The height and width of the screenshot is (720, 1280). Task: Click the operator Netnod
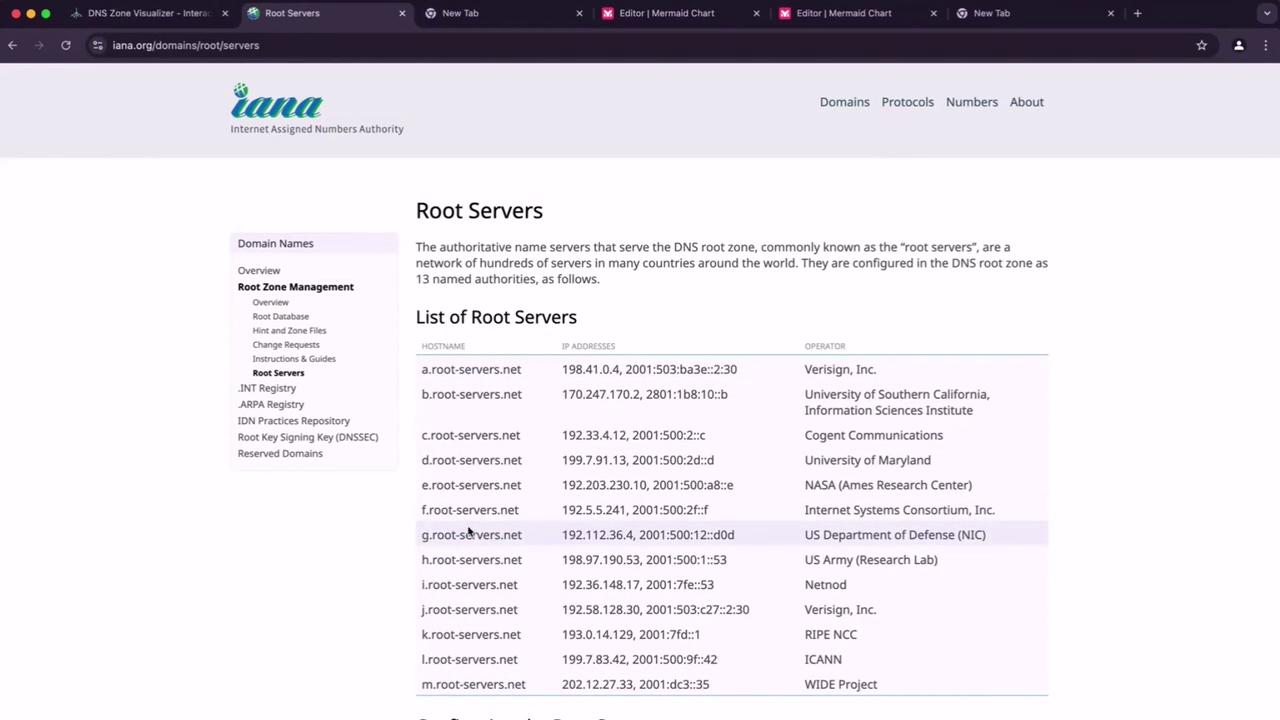tap(826, 585)
